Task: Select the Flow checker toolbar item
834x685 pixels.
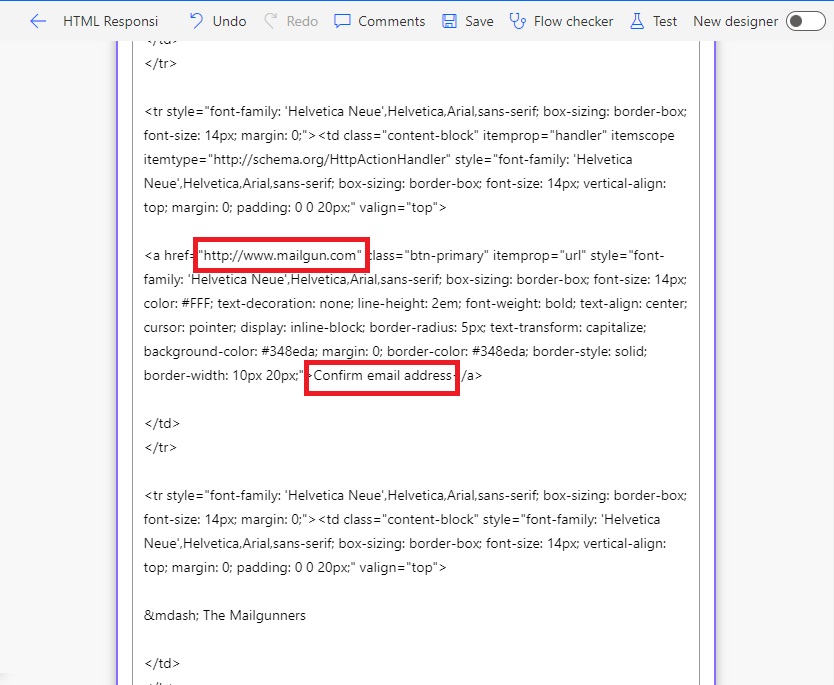Action: tap(561, 20)
